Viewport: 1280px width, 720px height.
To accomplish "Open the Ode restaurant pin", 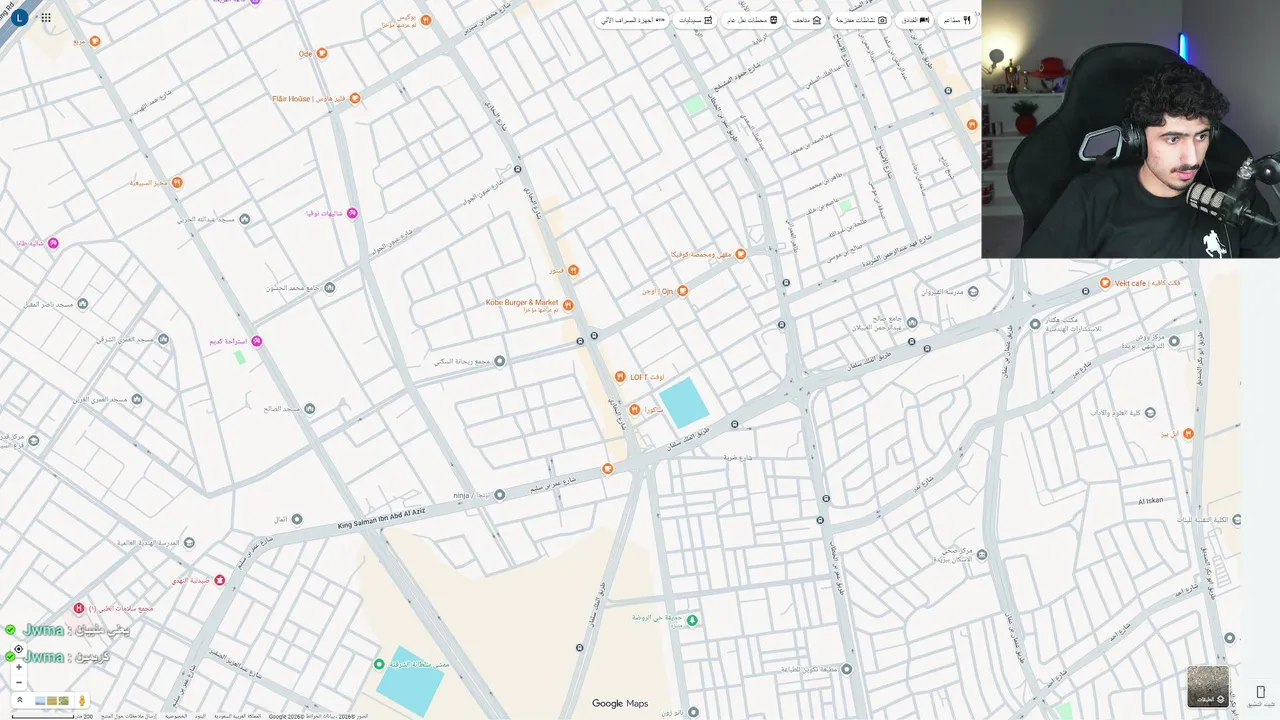I will click(322, 53).
